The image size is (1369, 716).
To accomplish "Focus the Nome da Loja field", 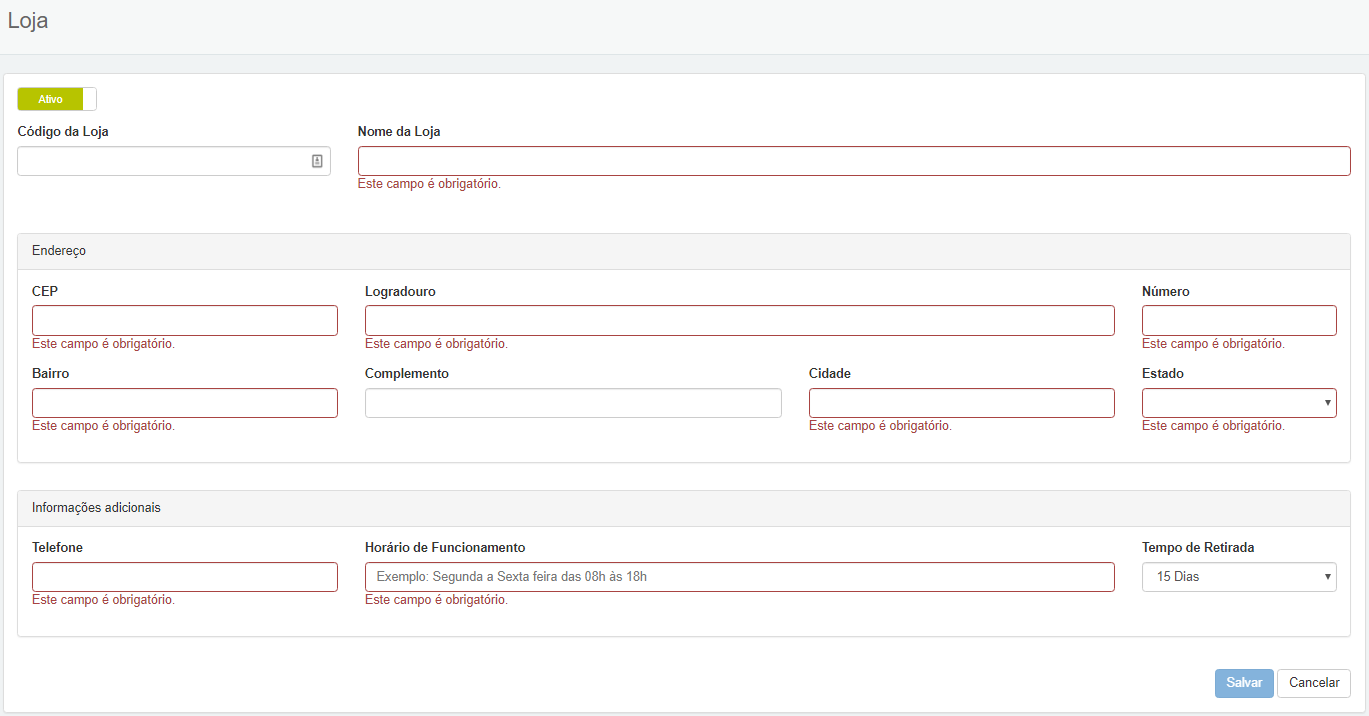I will point(854,161).
